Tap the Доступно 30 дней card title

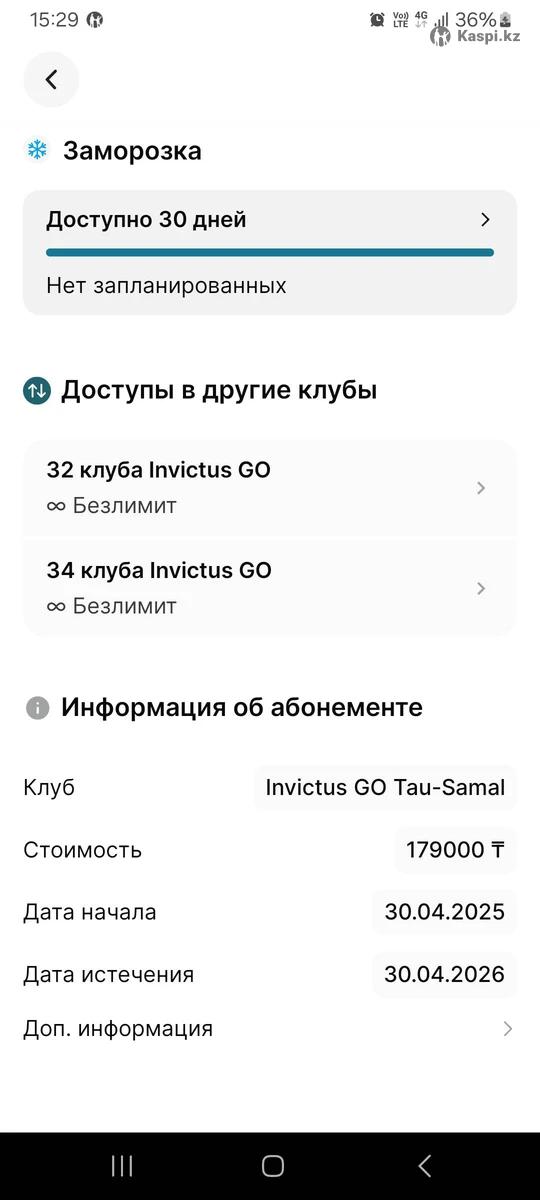(146, 220)
